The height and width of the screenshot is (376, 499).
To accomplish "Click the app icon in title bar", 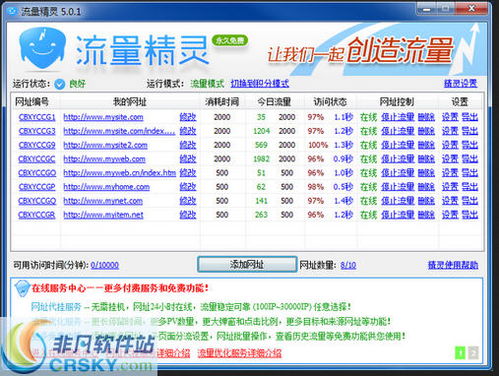I will coord(12,11).
